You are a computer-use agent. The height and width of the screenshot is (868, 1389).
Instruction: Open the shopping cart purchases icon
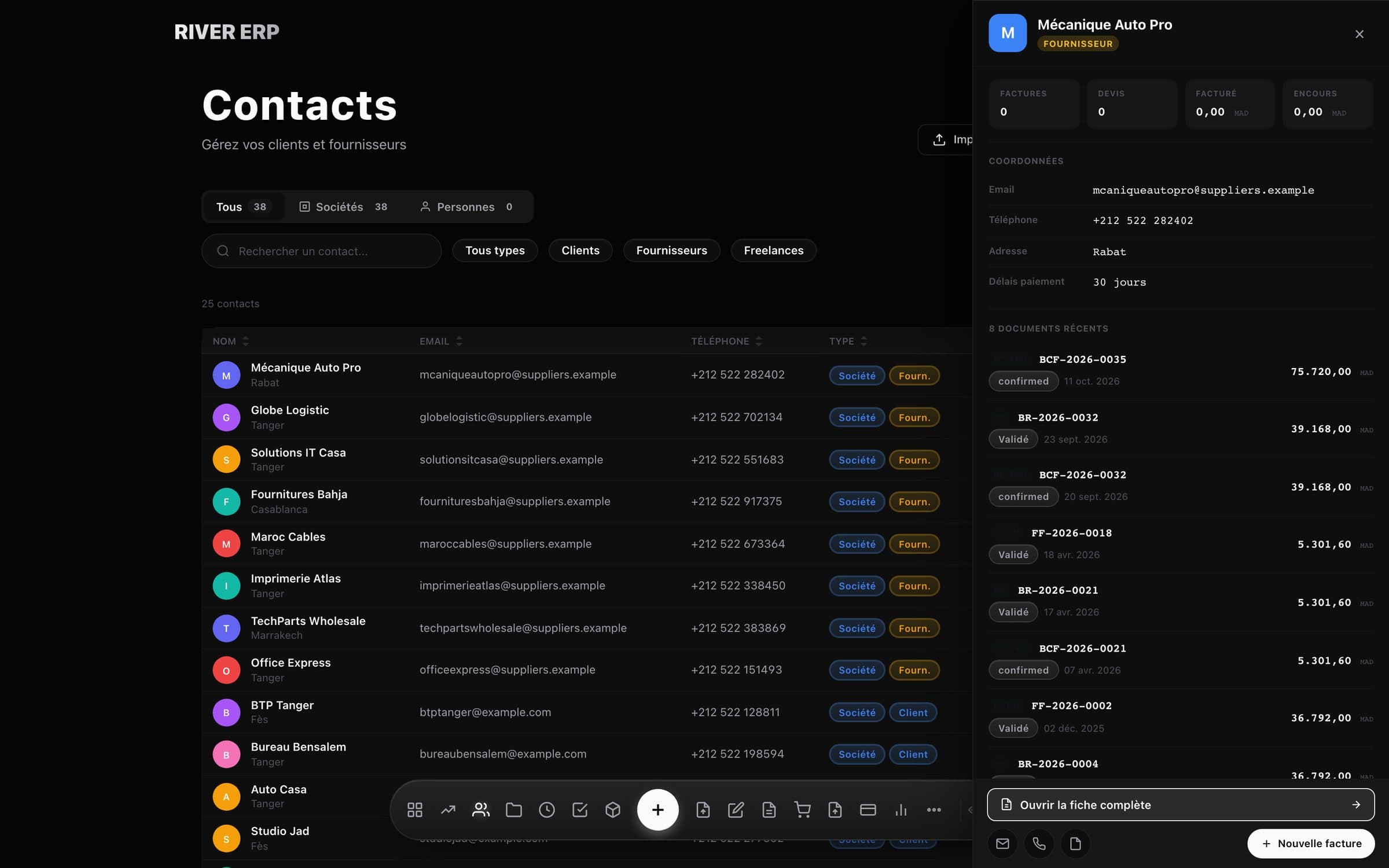point(802,810)
